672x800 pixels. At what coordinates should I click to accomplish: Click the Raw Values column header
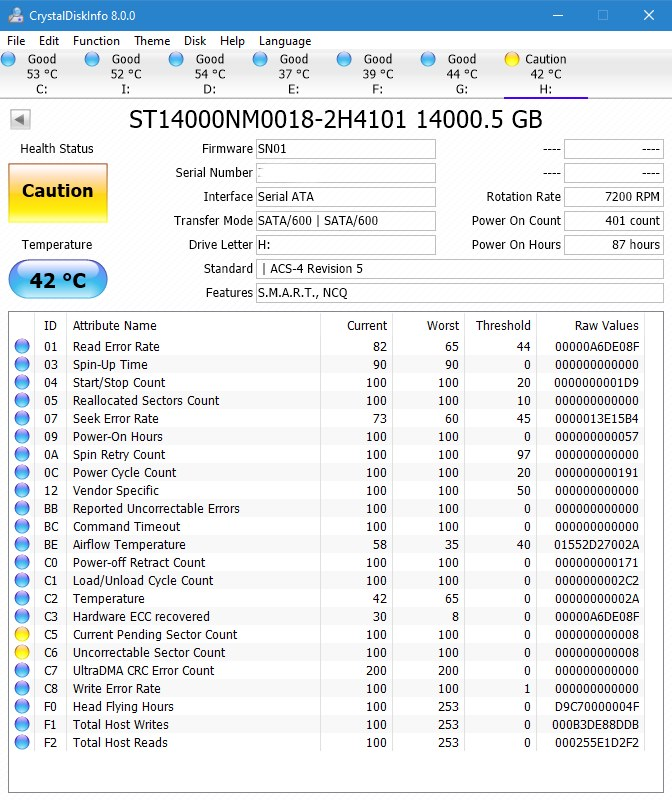606,326
